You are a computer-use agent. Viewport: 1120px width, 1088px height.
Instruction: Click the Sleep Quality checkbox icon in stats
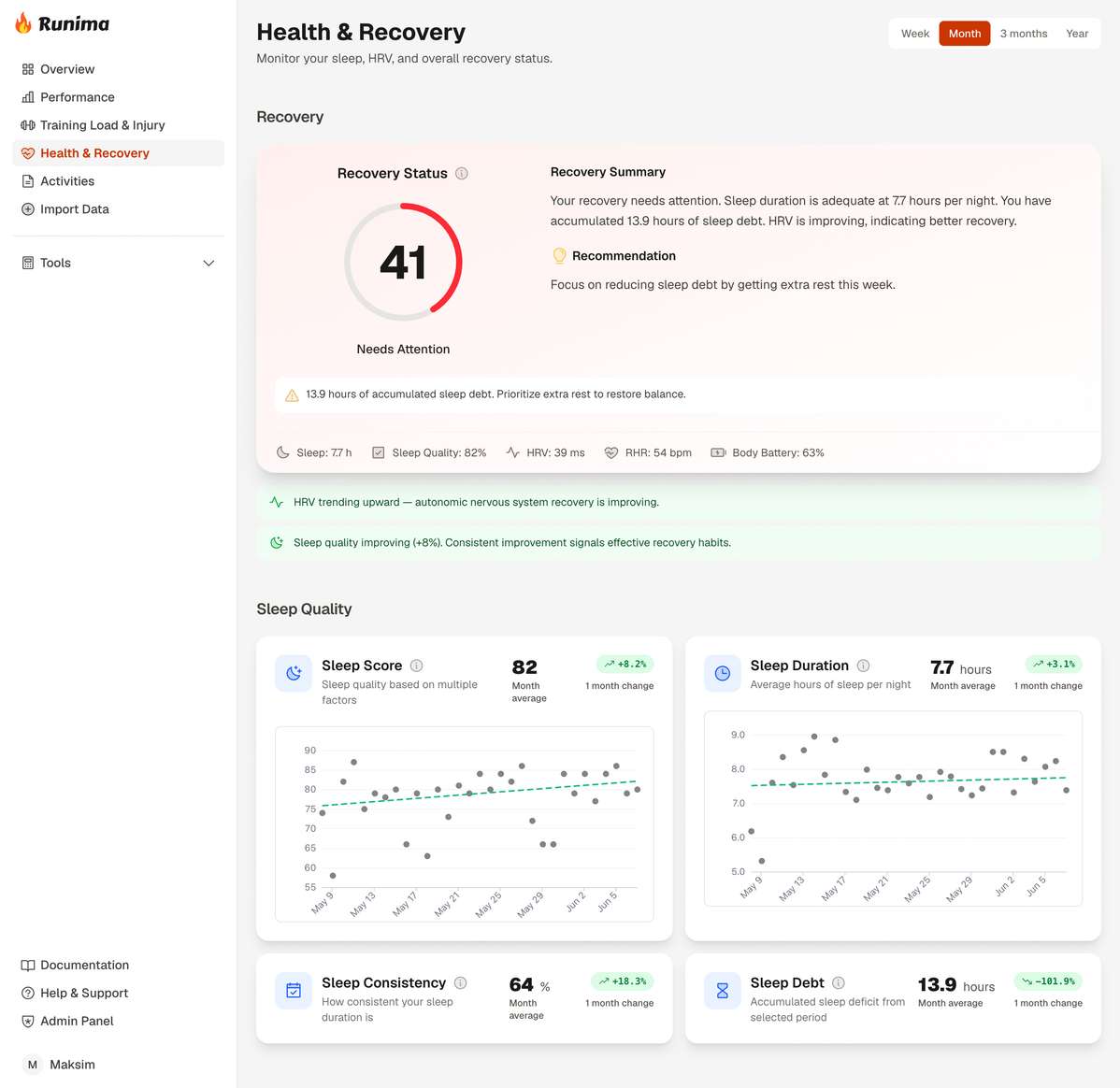click(379, 453)
